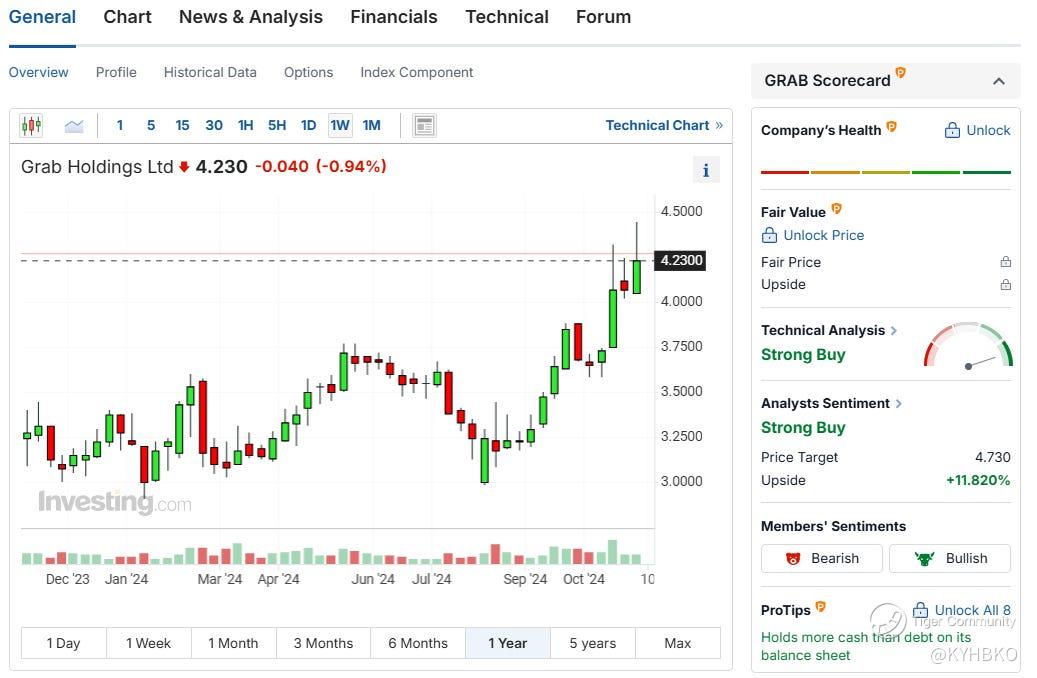
Task: Click 'Holds more cash than debt' ProTip
Action: click(x=866, y=646)
